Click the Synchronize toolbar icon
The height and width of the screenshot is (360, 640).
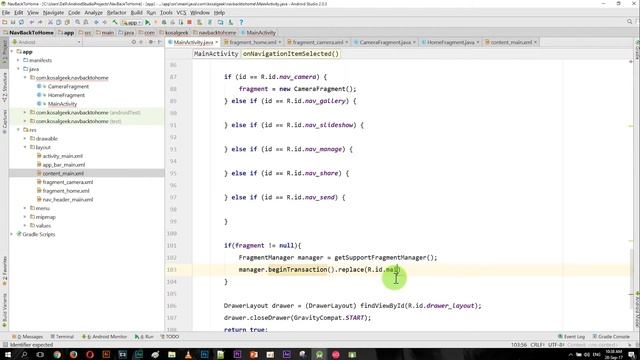tap(21, 22)
